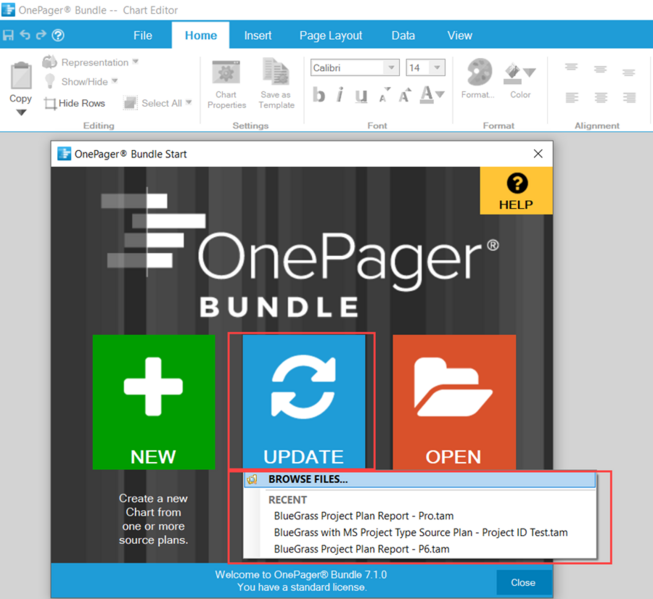
Task: Open the File ribbon tab
Action: tap(143, 35)
